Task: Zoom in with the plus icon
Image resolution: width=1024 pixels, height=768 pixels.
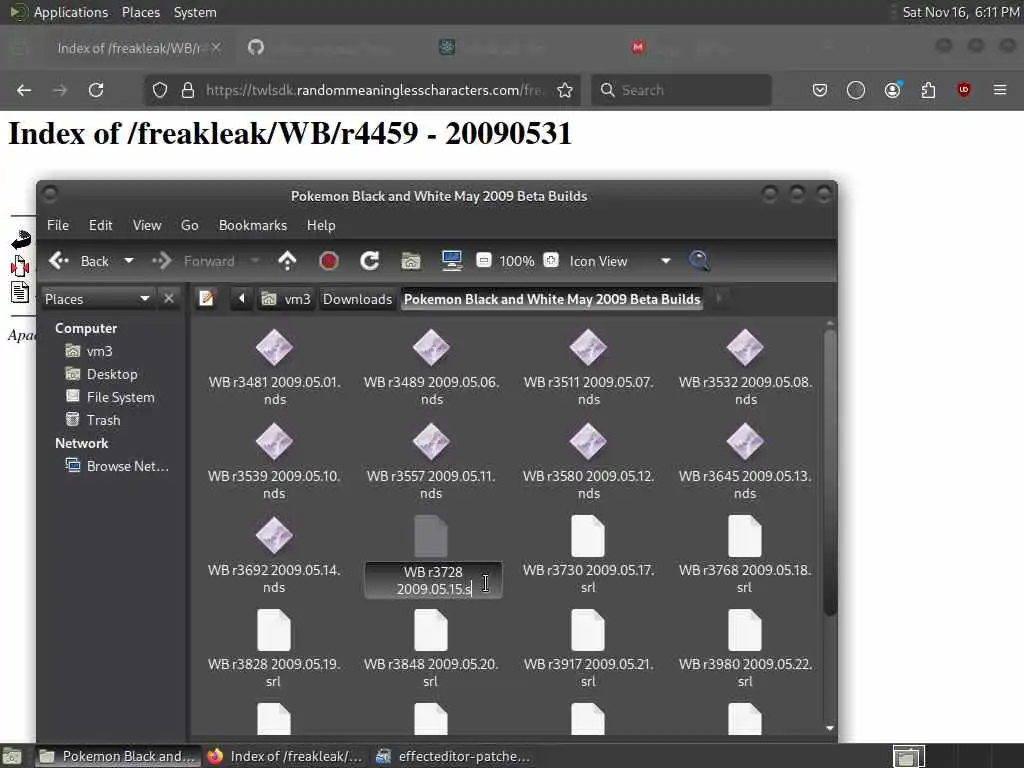Action: coord(551,261)
